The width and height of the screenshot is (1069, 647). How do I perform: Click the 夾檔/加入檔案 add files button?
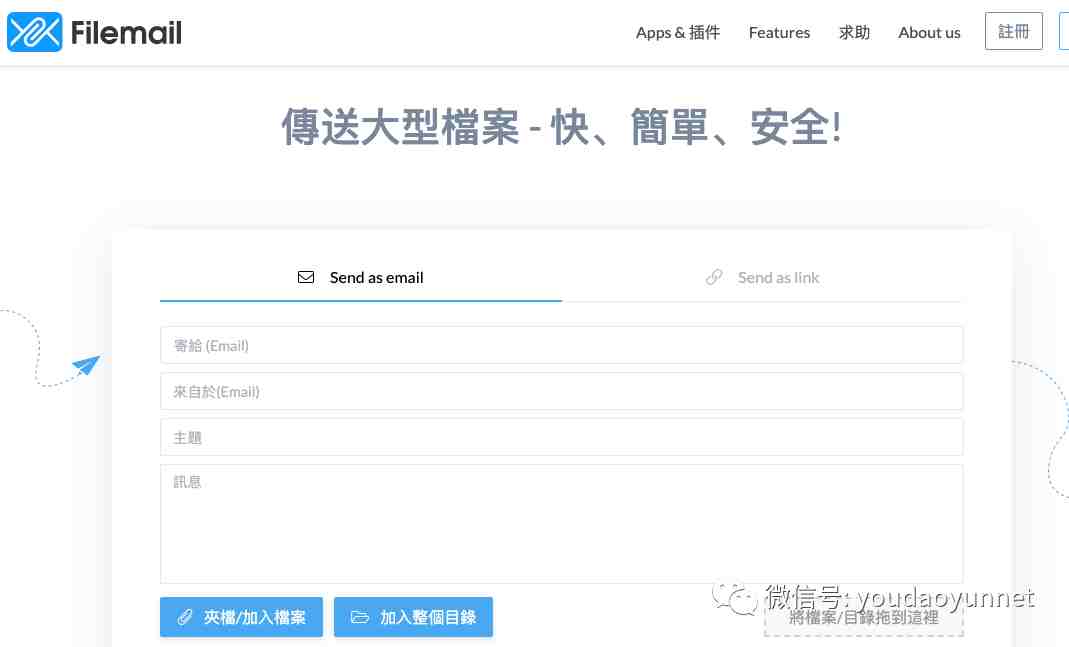pos(241,617)
